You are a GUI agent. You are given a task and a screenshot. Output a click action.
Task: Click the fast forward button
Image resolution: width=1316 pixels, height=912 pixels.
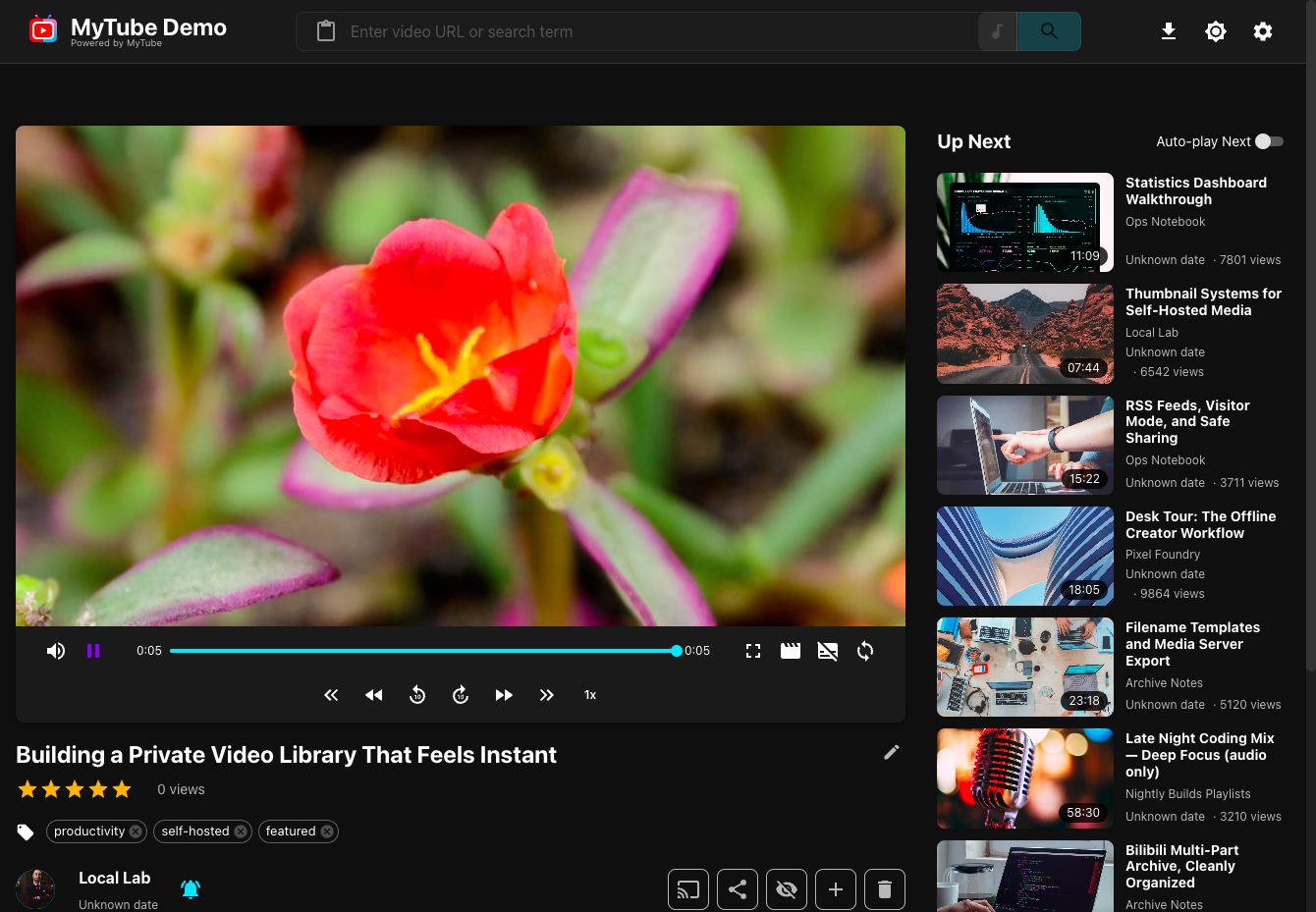click(x=504, y=695)
